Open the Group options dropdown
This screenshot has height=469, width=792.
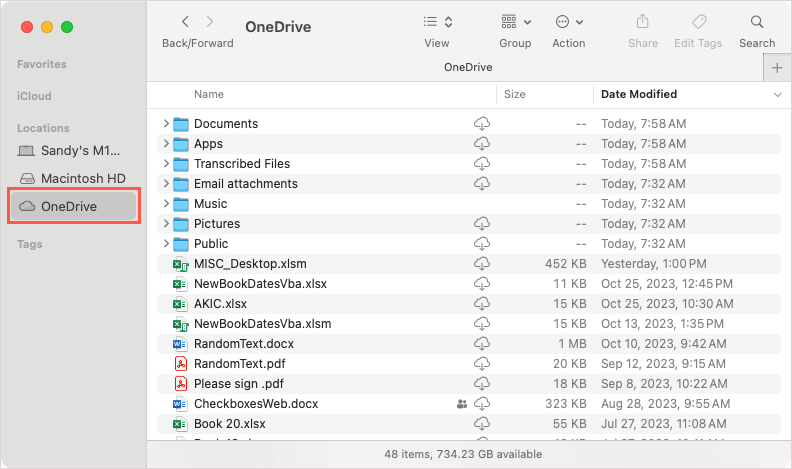click(x=516, y=22)
